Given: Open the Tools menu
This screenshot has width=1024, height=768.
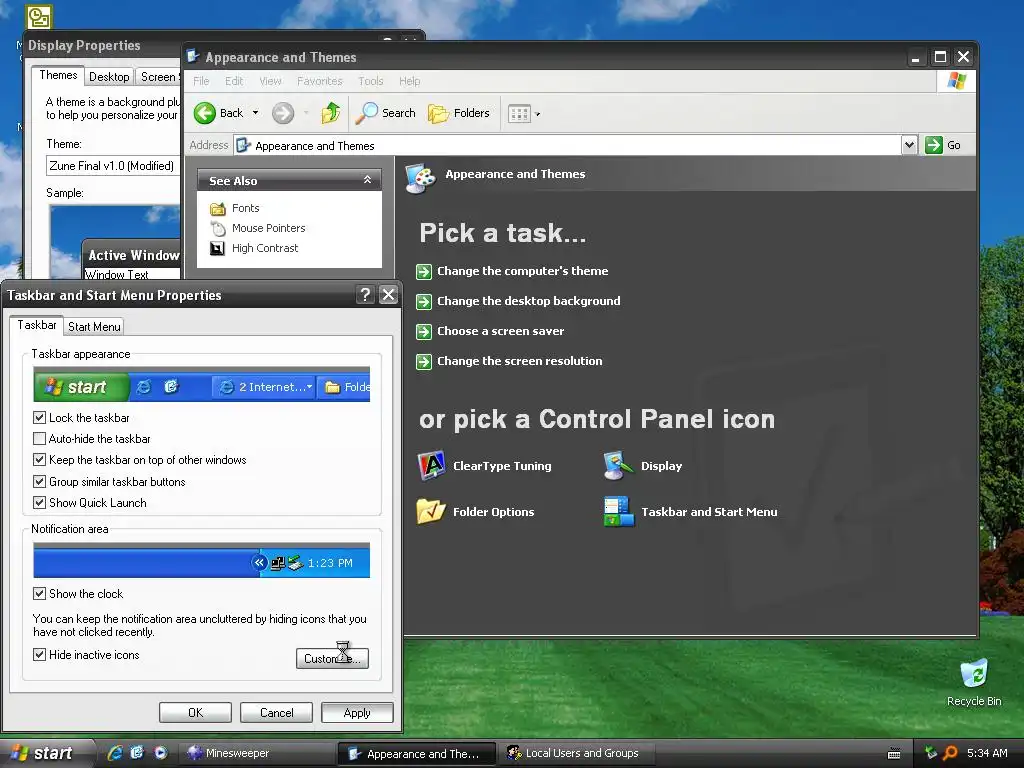Looking at the screenshot, I should (x=370, y=81).
